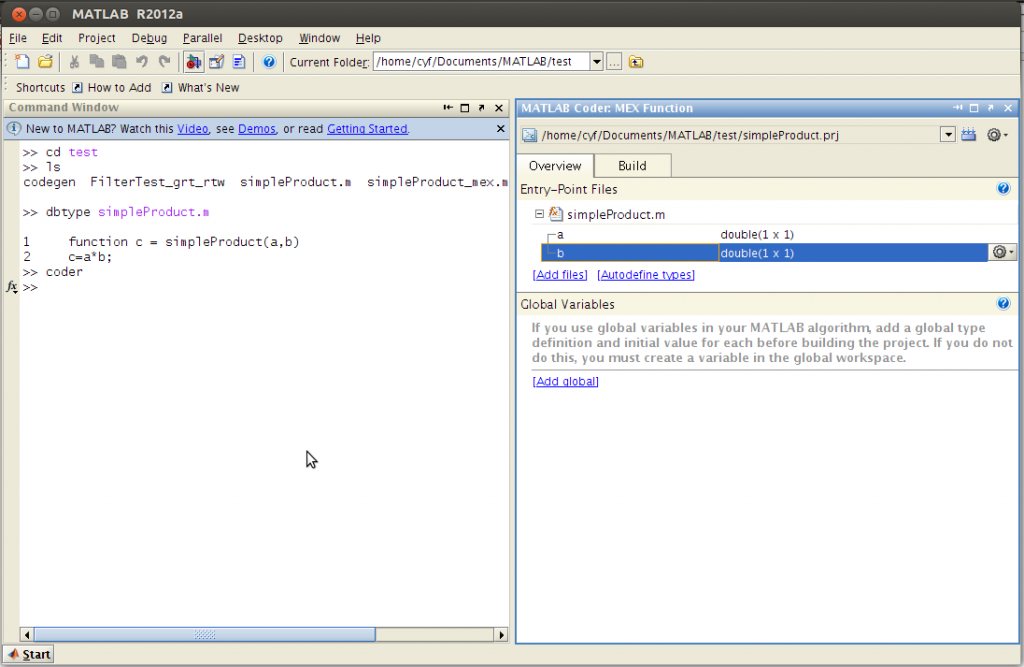Create a new file with the New icon
Viewport: 1024px width, 667px height.
pos(21,61)
